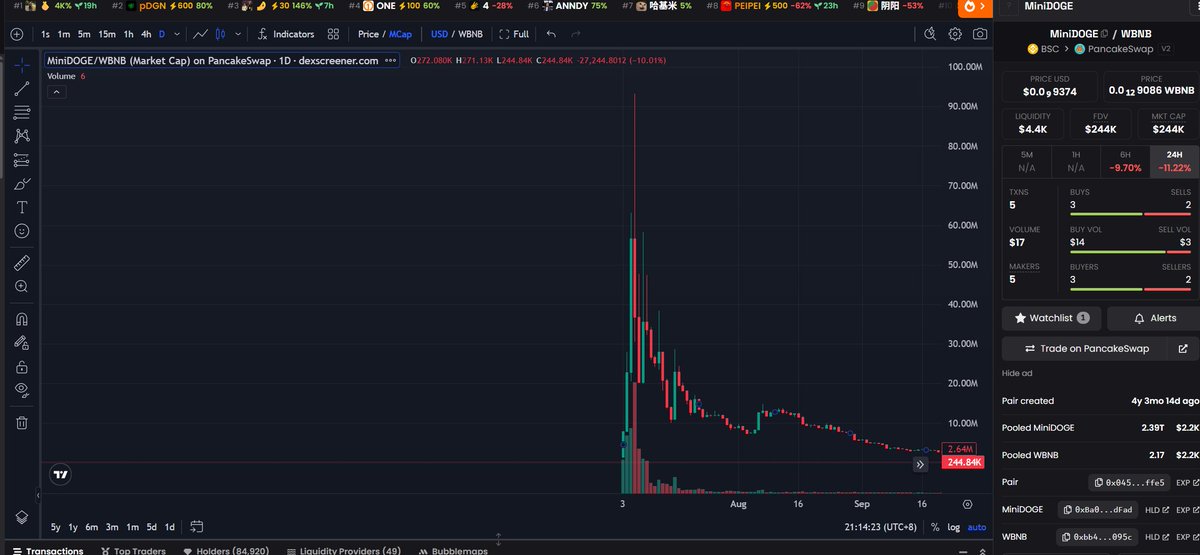Select the brush drawing tool
Image resolution: width=1200 pixels, height=555 pixels.
click(x=22, y=183)
